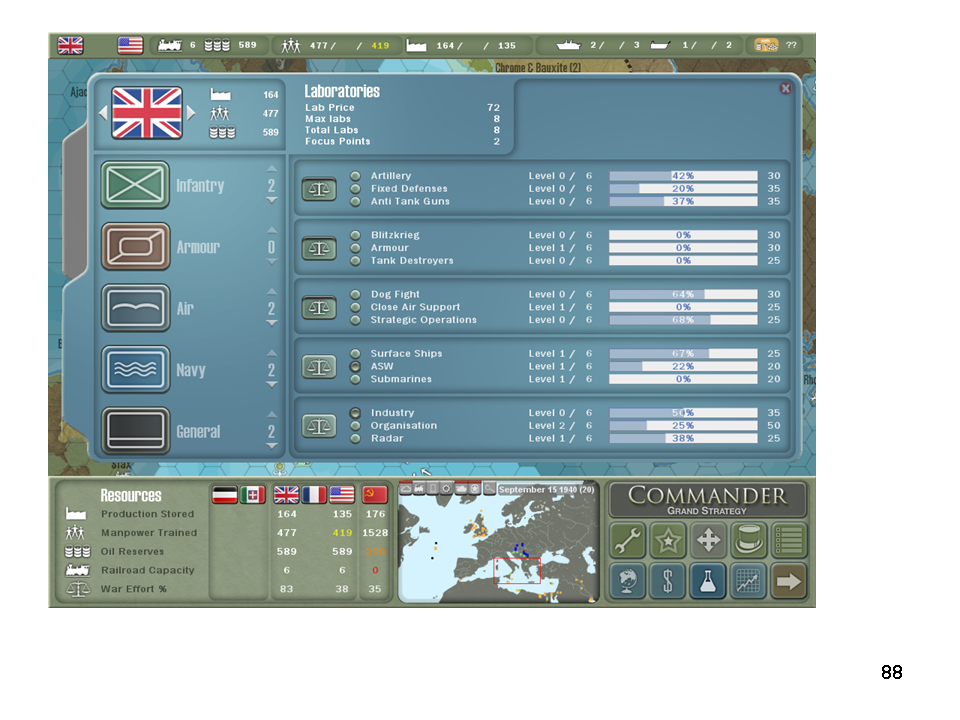Image resolution: width=960 pixels, height=720 pixels.
Task: Switch to next country using right arrow
Action: tap(192, 113)
